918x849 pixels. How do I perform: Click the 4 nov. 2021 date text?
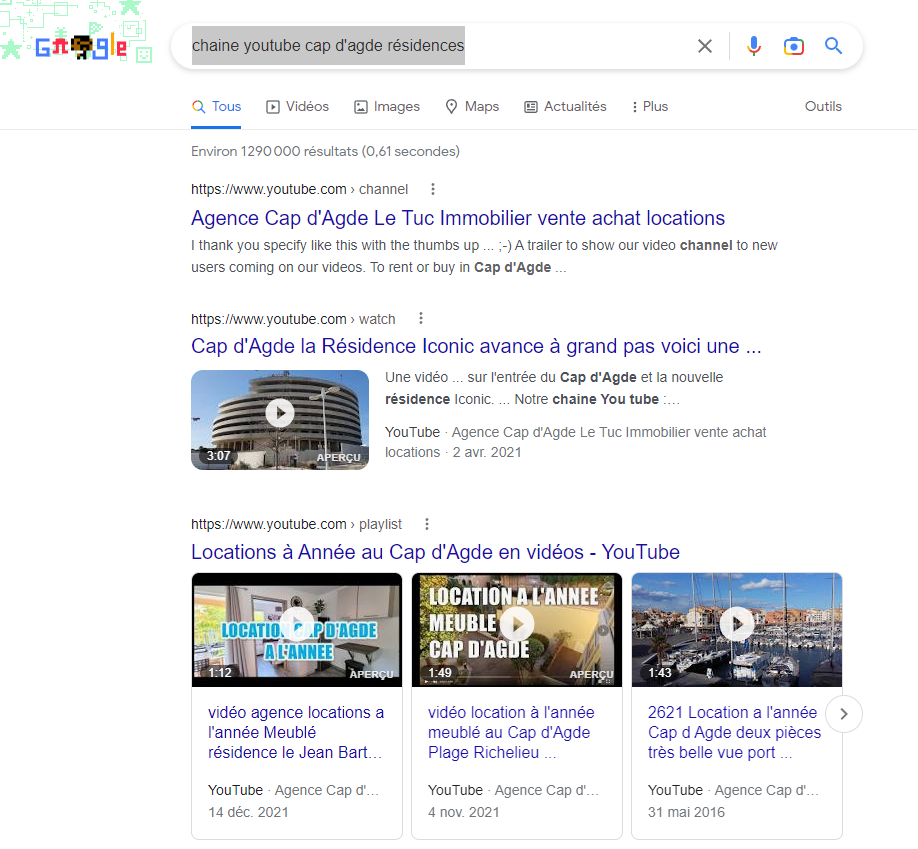point(463,812)
